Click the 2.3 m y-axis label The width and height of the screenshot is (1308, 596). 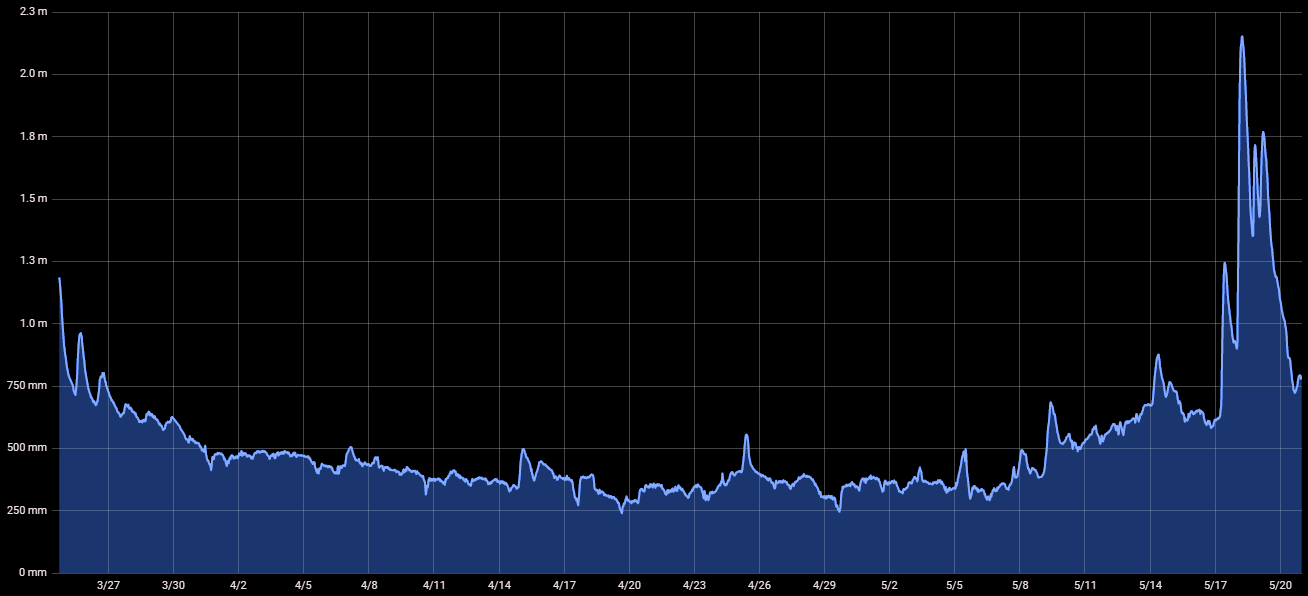click(34, 11)
